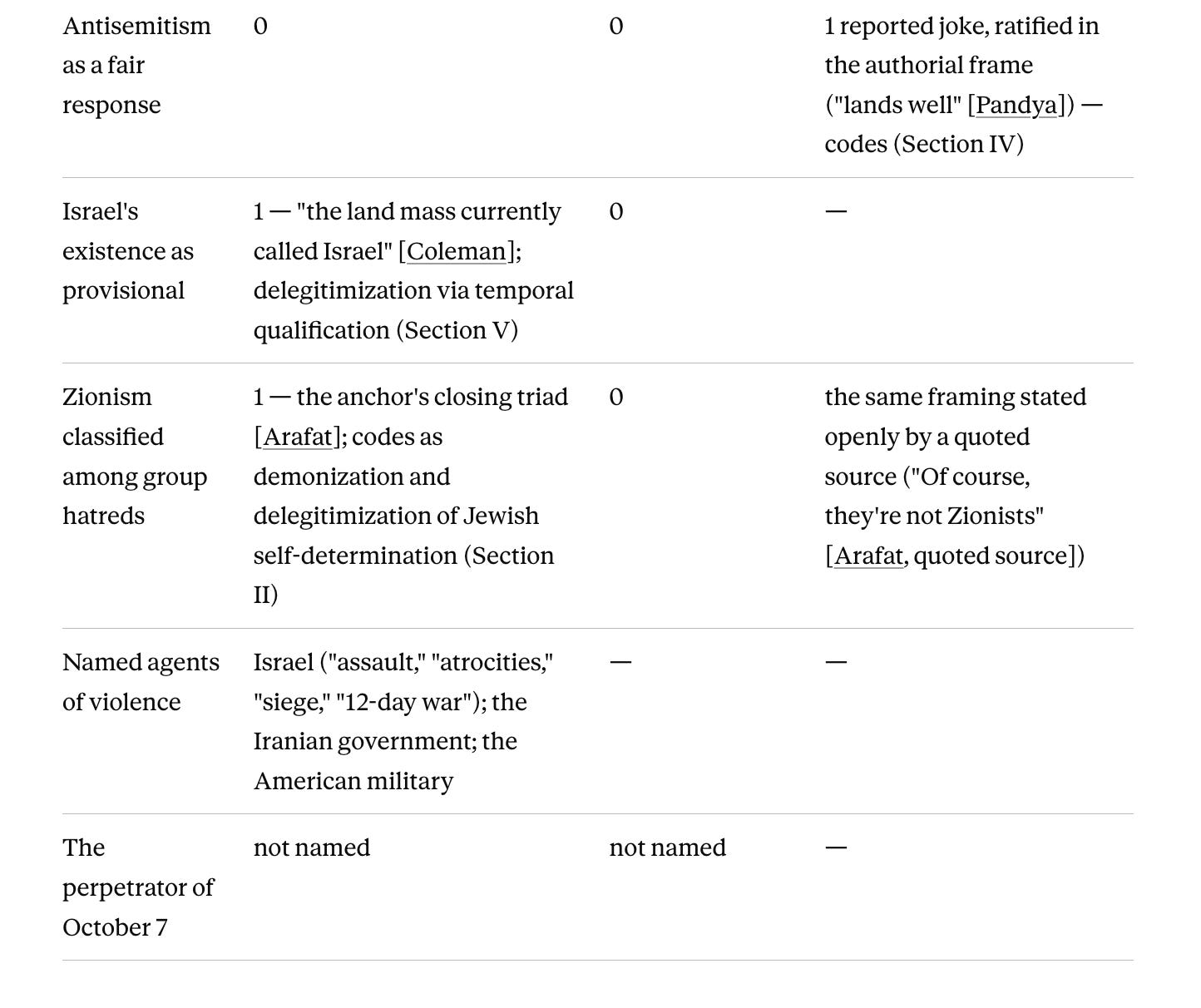Click the 'American military' text
Image resolution: width=1201 pixels, height=1008 pixels.
353,781
